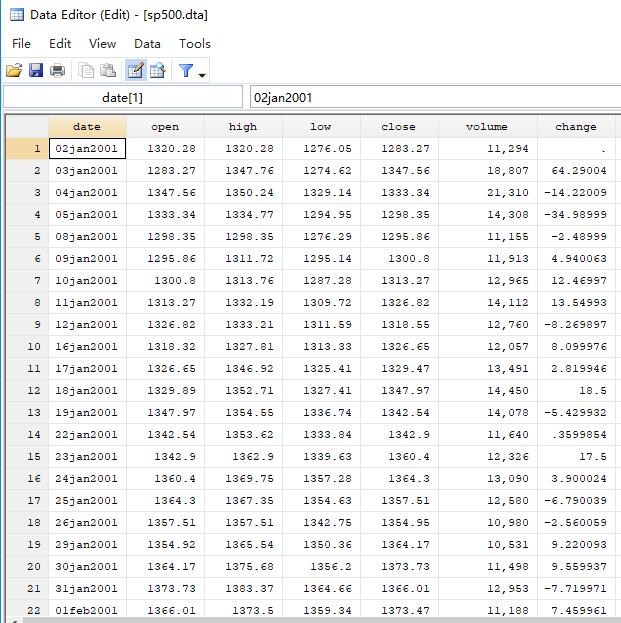The image size is (621, 623).
Task: Select the low column header
Action: coord(321,127)
